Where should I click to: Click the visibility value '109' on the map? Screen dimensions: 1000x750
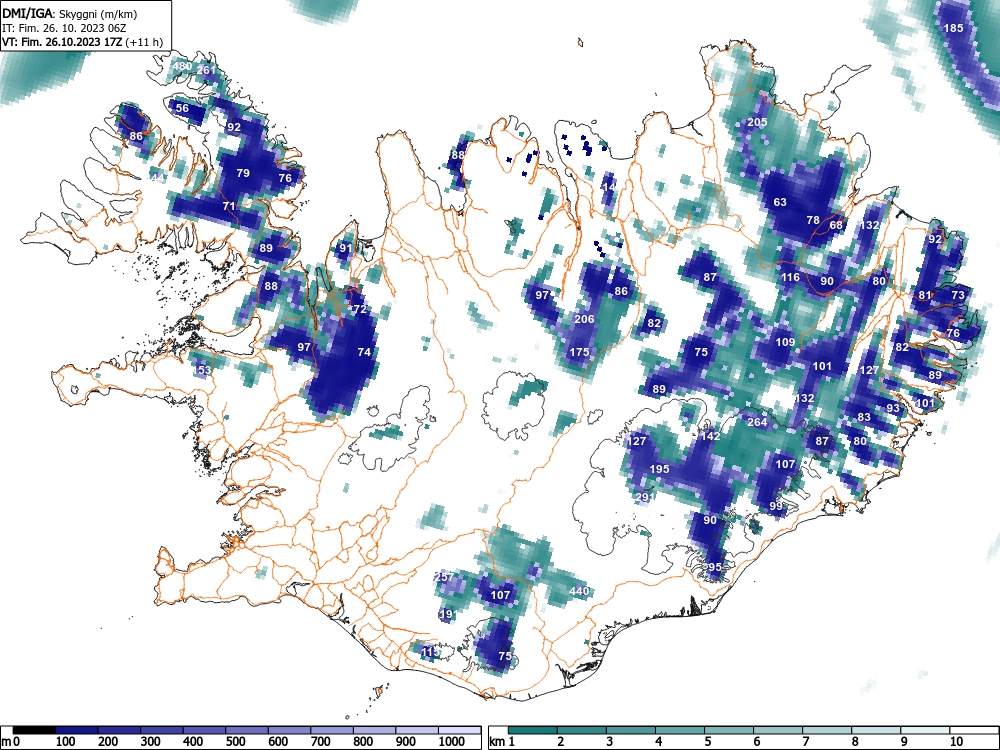pyautogui.click(x=785, y=342)
